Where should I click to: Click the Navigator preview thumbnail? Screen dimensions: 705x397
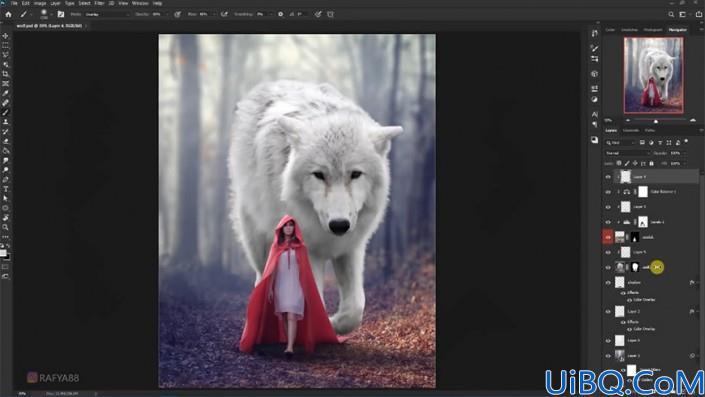point(653,75)
